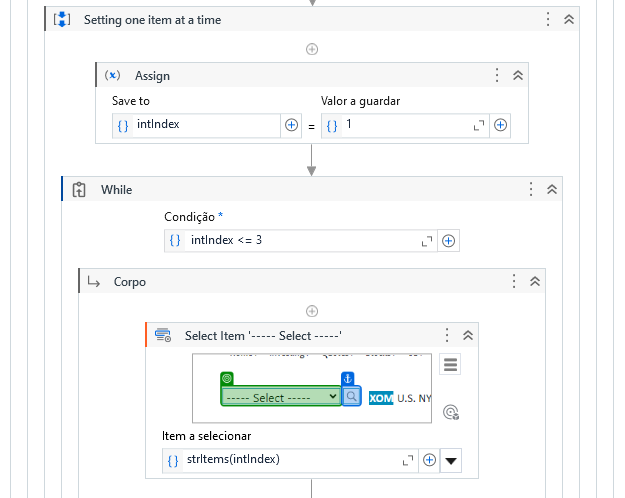This screenshot has height=498, width=625.
Task: Open options menu for 'Setting one item at a time'
Action: pos(548,19)
